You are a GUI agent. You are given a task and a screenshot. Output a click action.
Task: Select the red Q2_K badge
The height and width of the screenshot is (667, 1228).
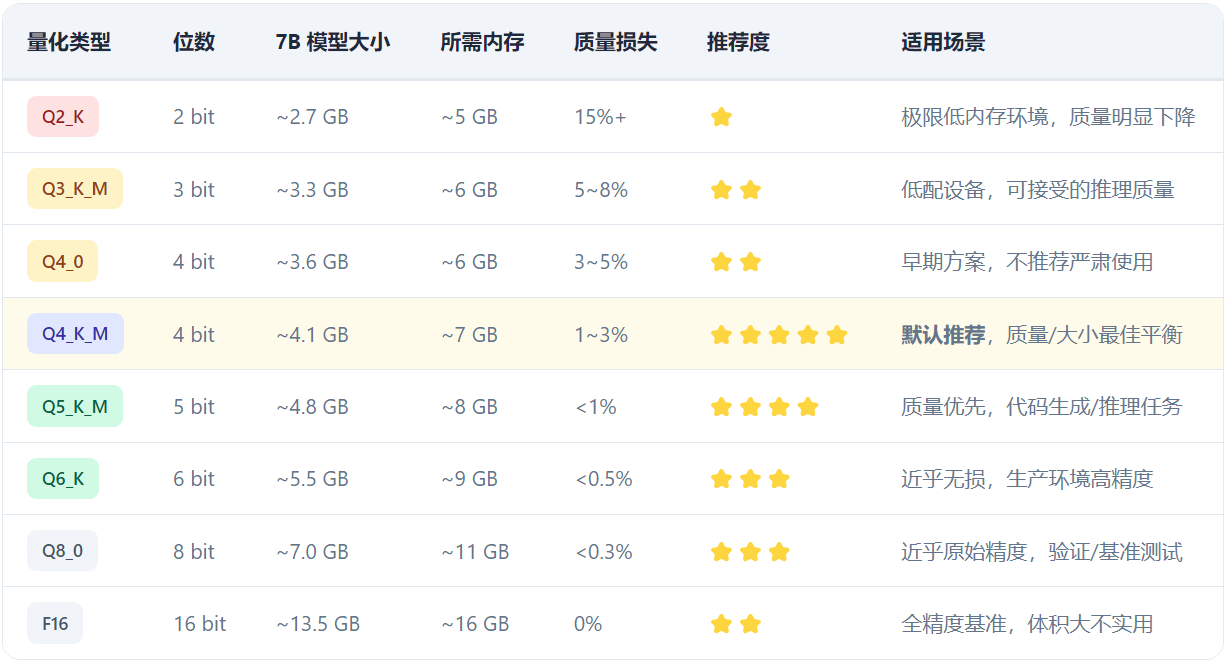pyautogui.click(x=63, y=117)
